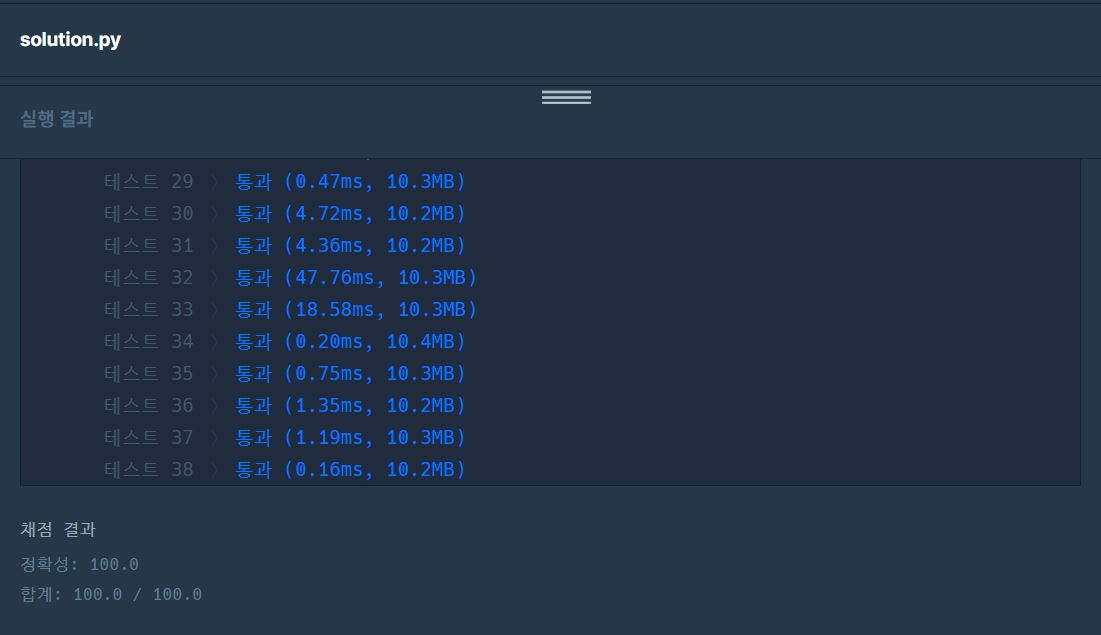Click the 정확성: 100.0 score line
The image size is (1101, 635).
coord(79,564)
